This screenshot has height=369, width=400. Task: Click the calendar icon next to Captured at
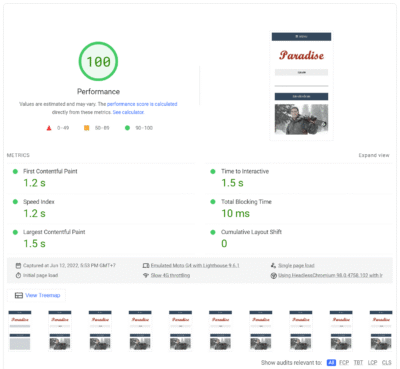point(18,266)
